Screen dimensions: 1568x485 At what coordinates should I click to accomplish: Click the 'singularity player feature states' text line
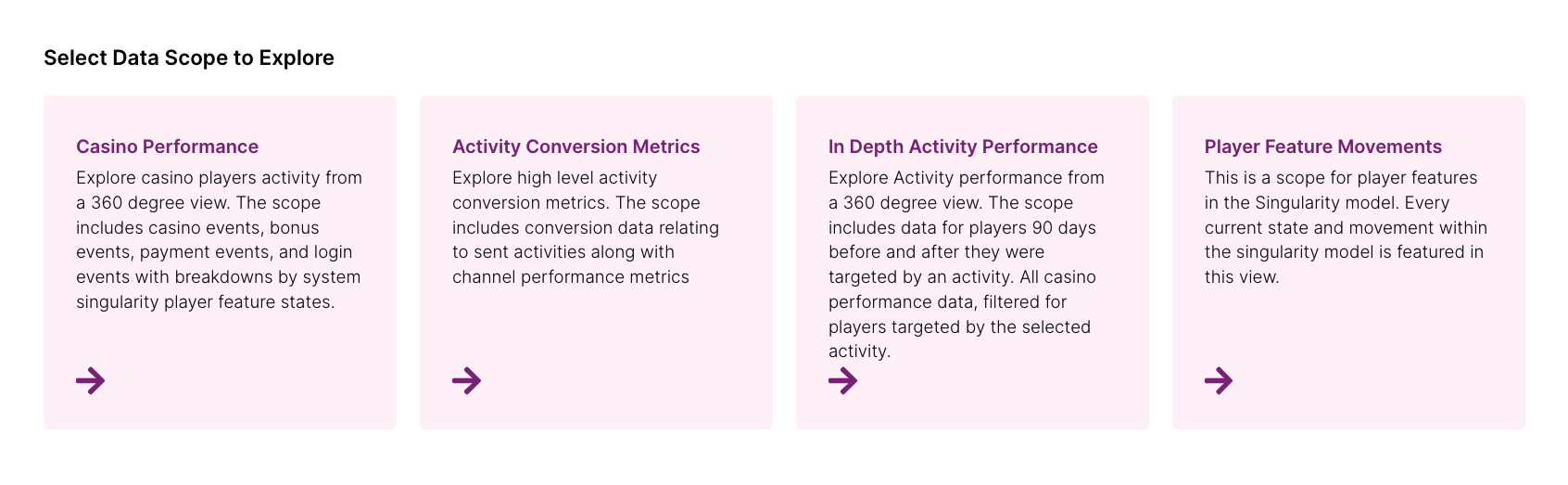205,301
